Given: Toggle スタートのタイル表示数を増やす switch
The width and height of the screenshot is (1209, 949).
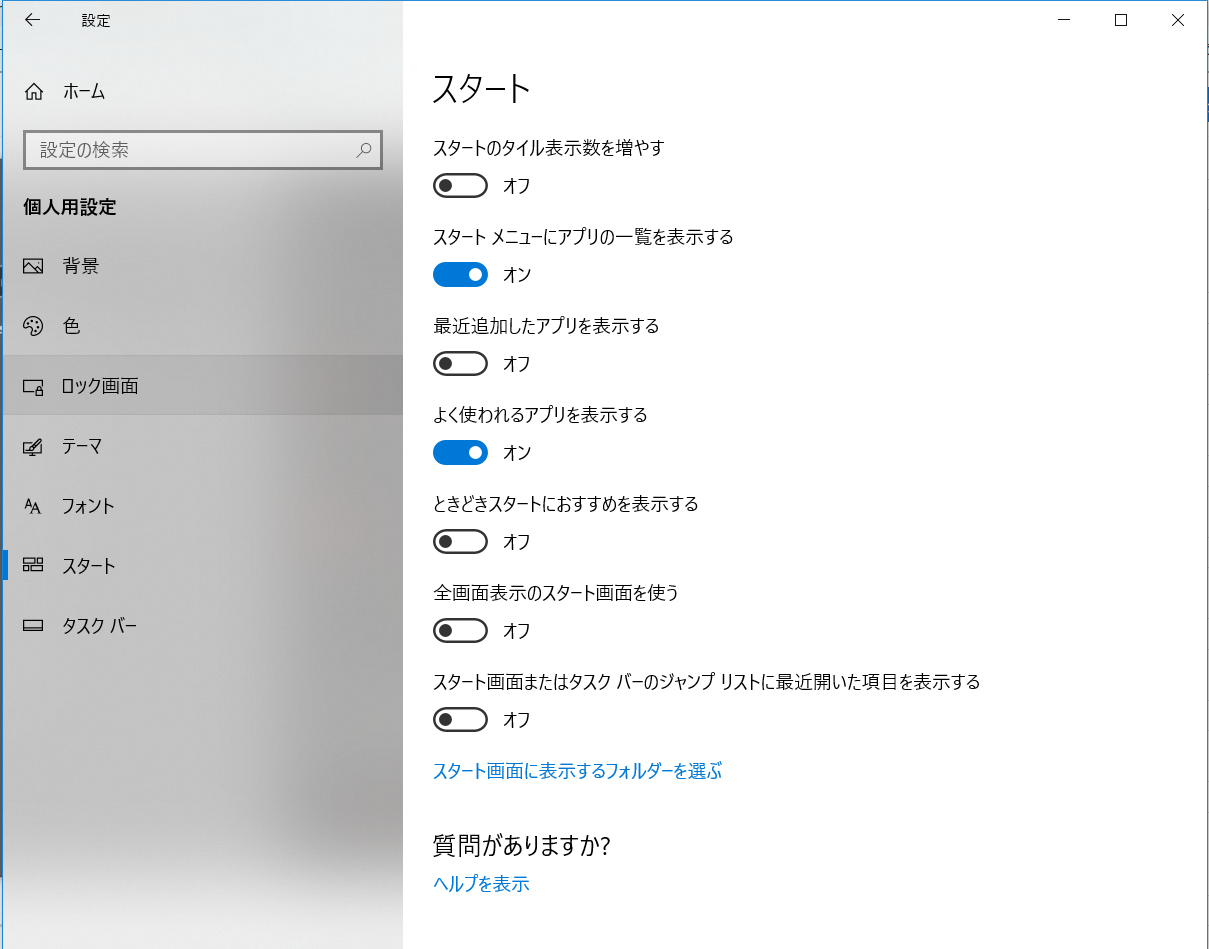Looking at the screenshot, I should point(460,186).
